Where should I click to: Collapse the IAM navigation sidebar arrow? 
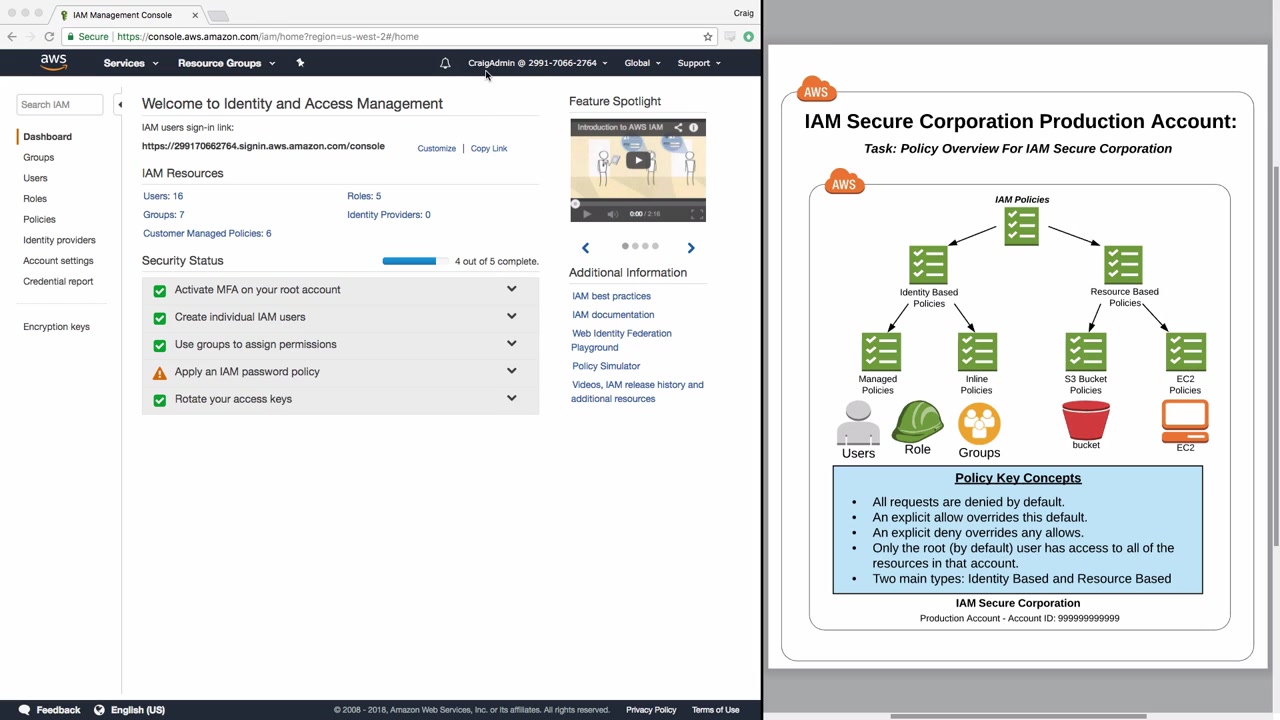(119, 104)
